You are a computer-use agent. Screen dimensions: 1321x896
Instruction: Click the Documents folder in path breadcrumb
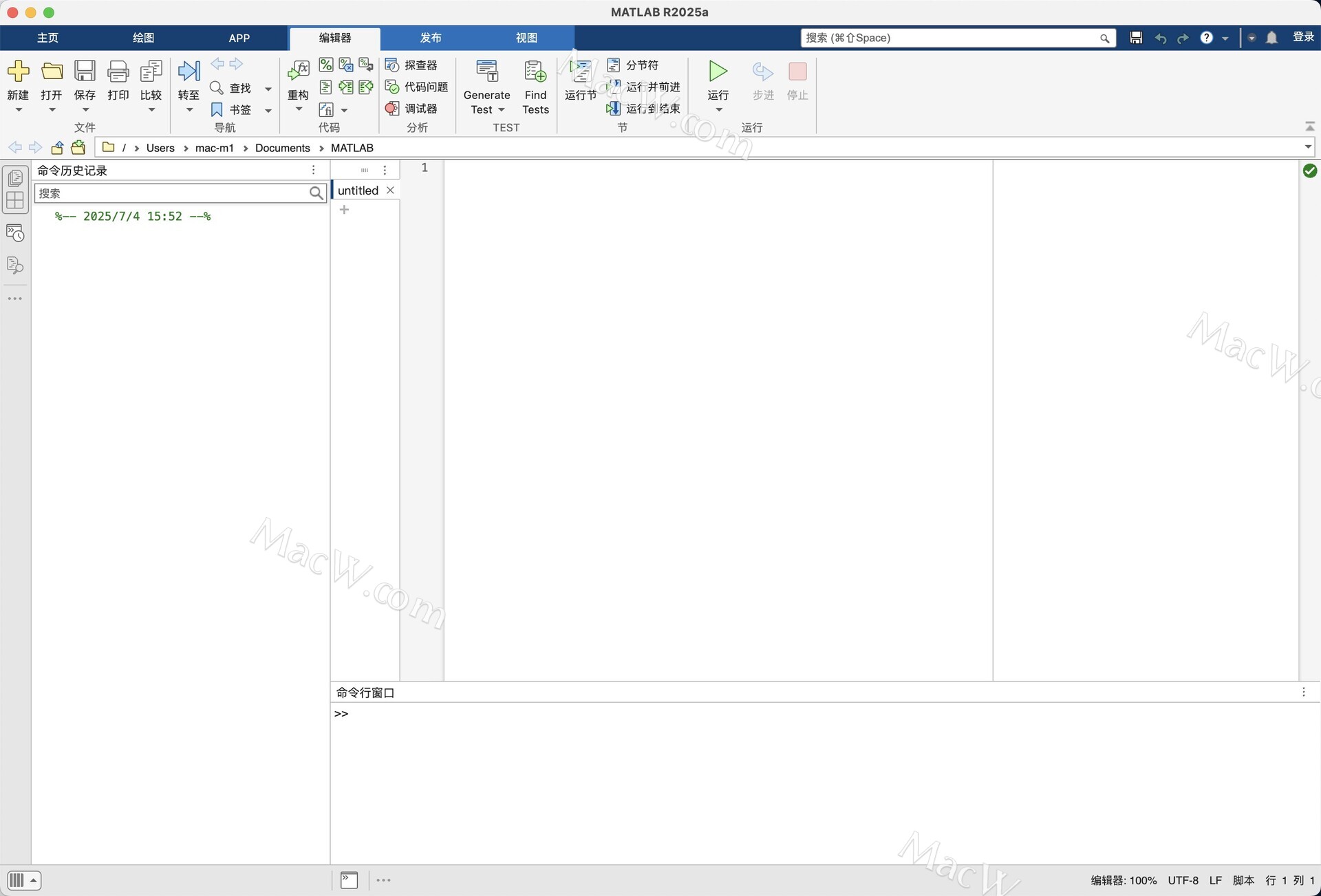point(282,148)
